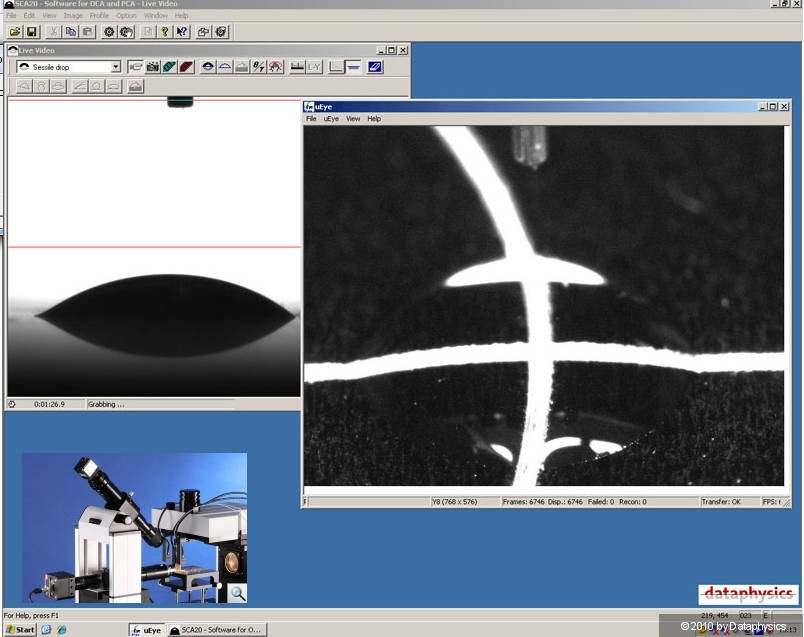Open the Profile menu in SCA20
The image size is (804, 637).
pyautogui.click(x=99, y=16)
